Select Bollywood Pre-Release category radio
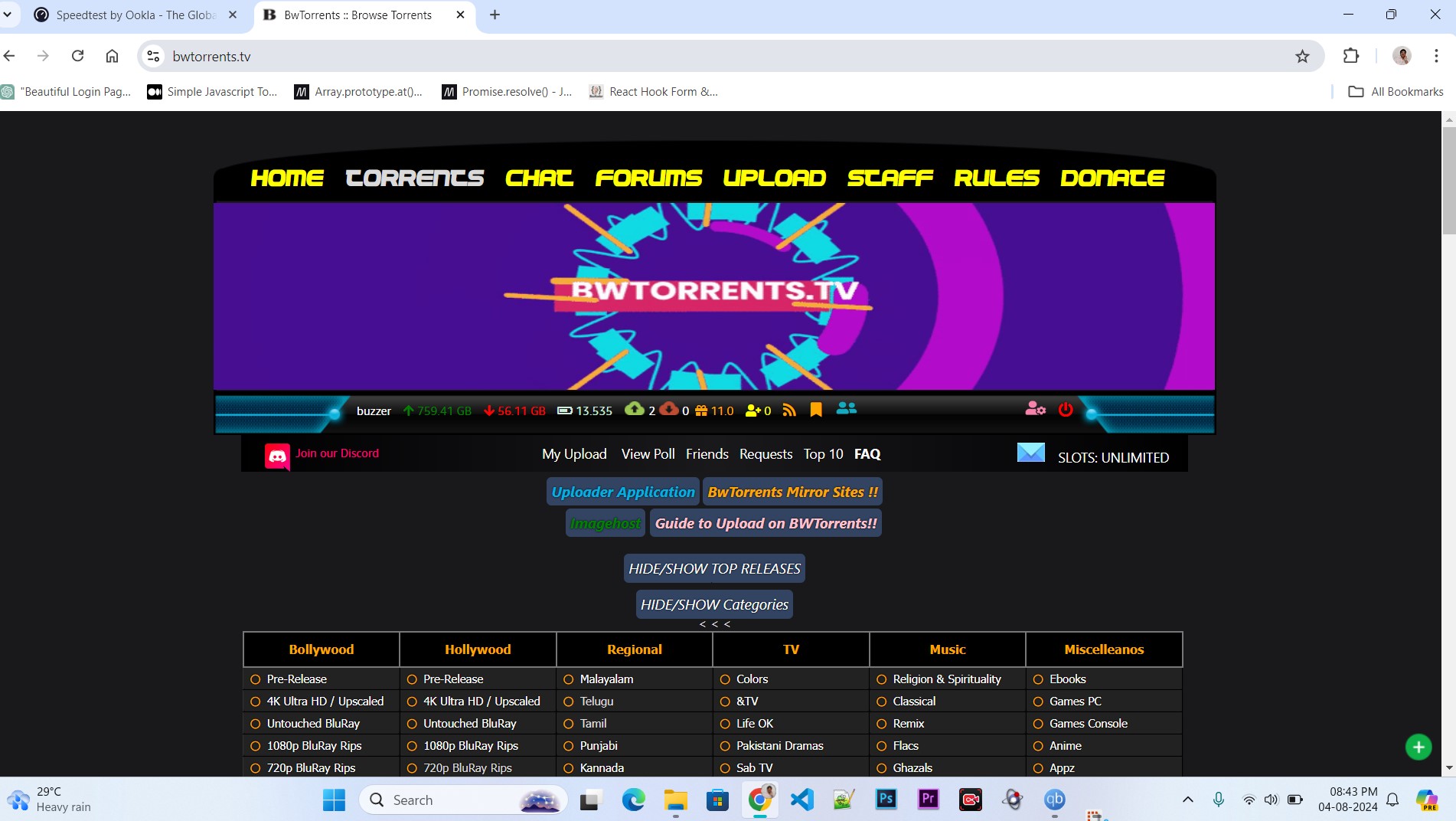 [256, 679]
